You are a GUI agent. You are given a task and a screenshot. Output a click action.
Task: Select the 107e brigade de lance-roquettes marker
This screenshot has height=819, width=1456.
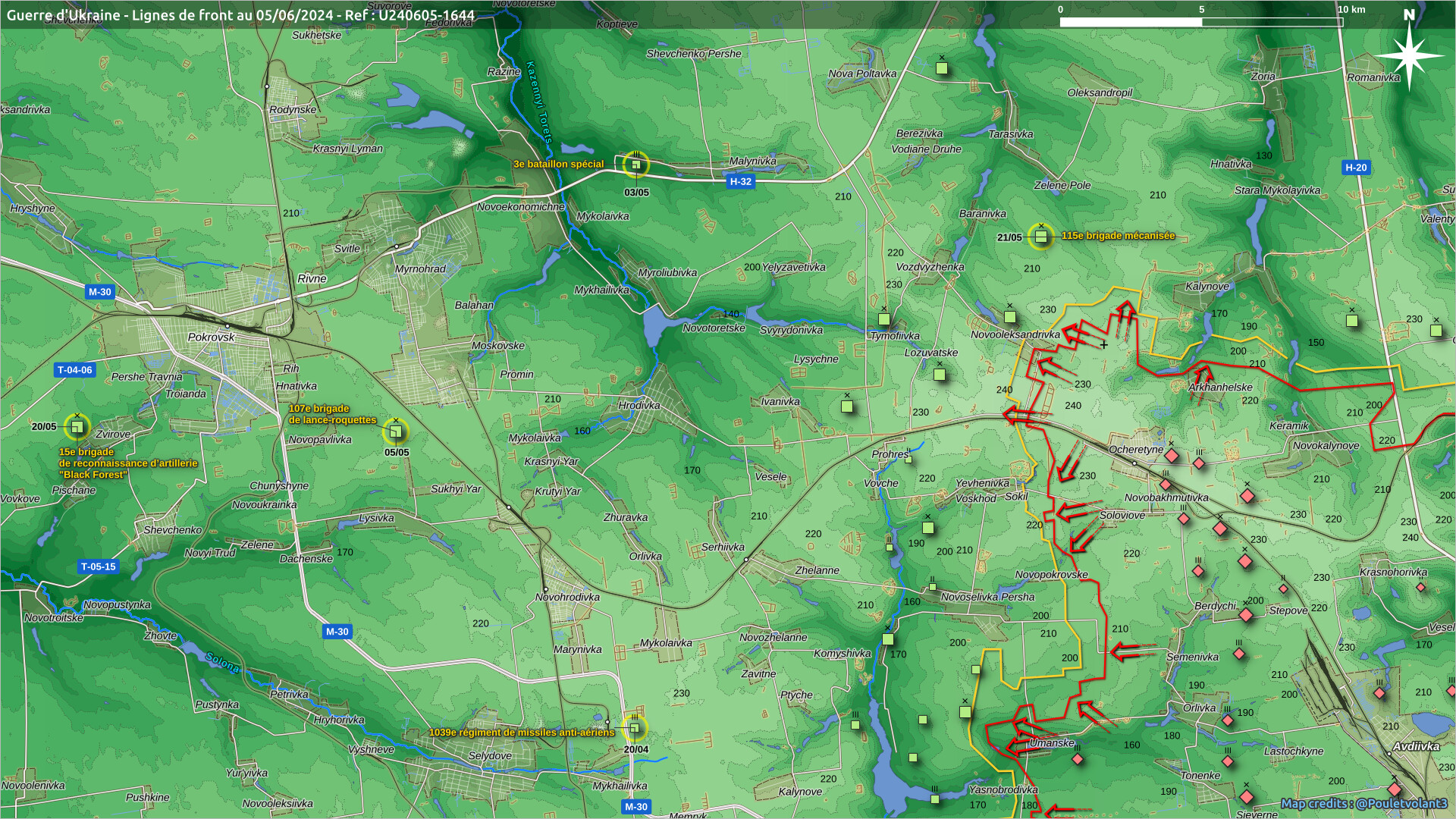(x=395, y=431)
